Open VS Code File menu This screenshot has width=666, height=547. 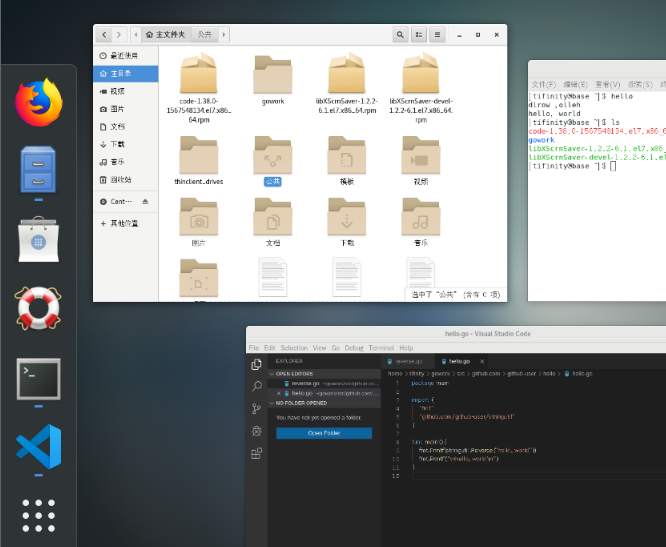(254, 348)
